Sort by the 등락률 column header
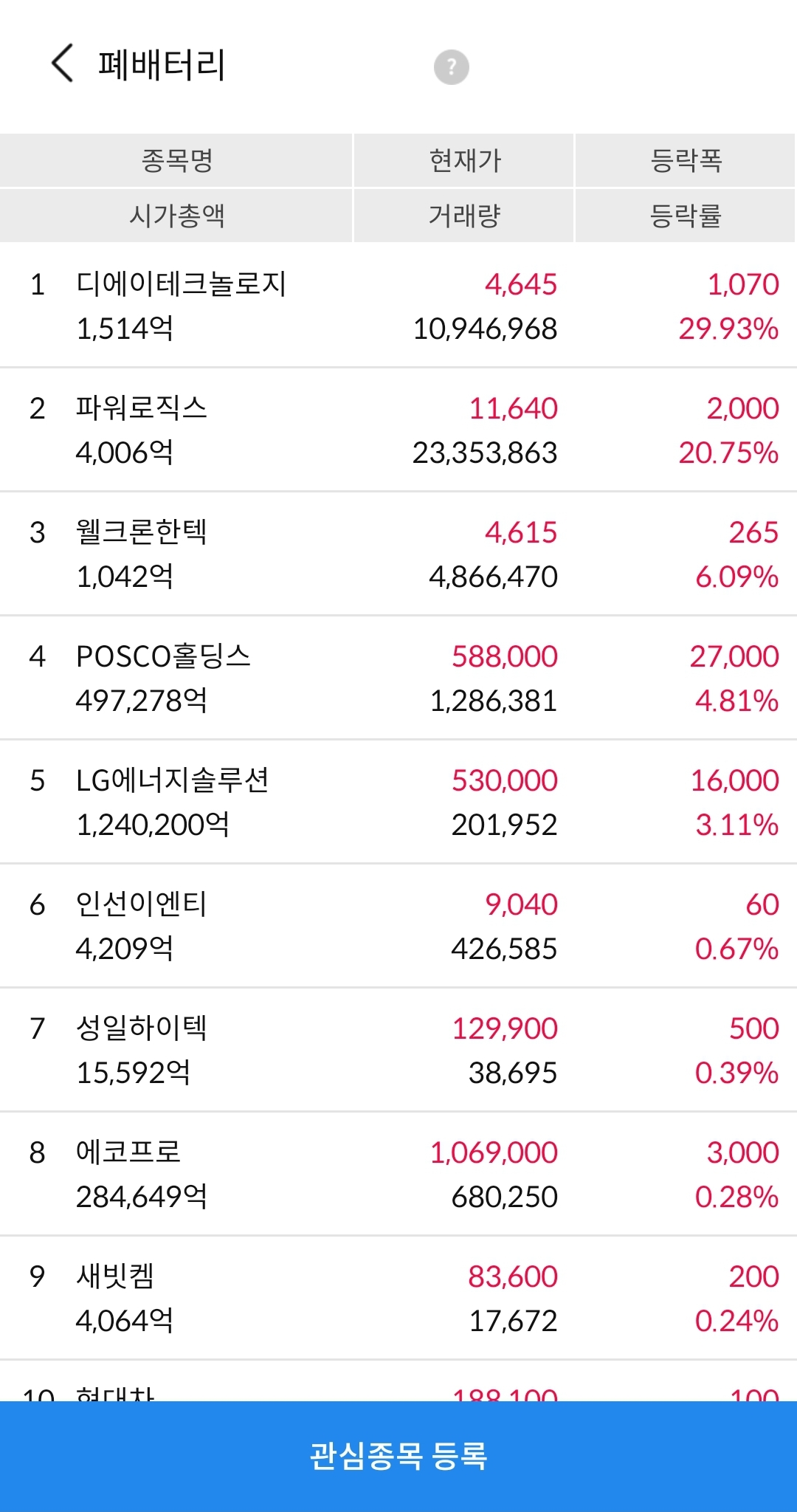 click(686, 216)
